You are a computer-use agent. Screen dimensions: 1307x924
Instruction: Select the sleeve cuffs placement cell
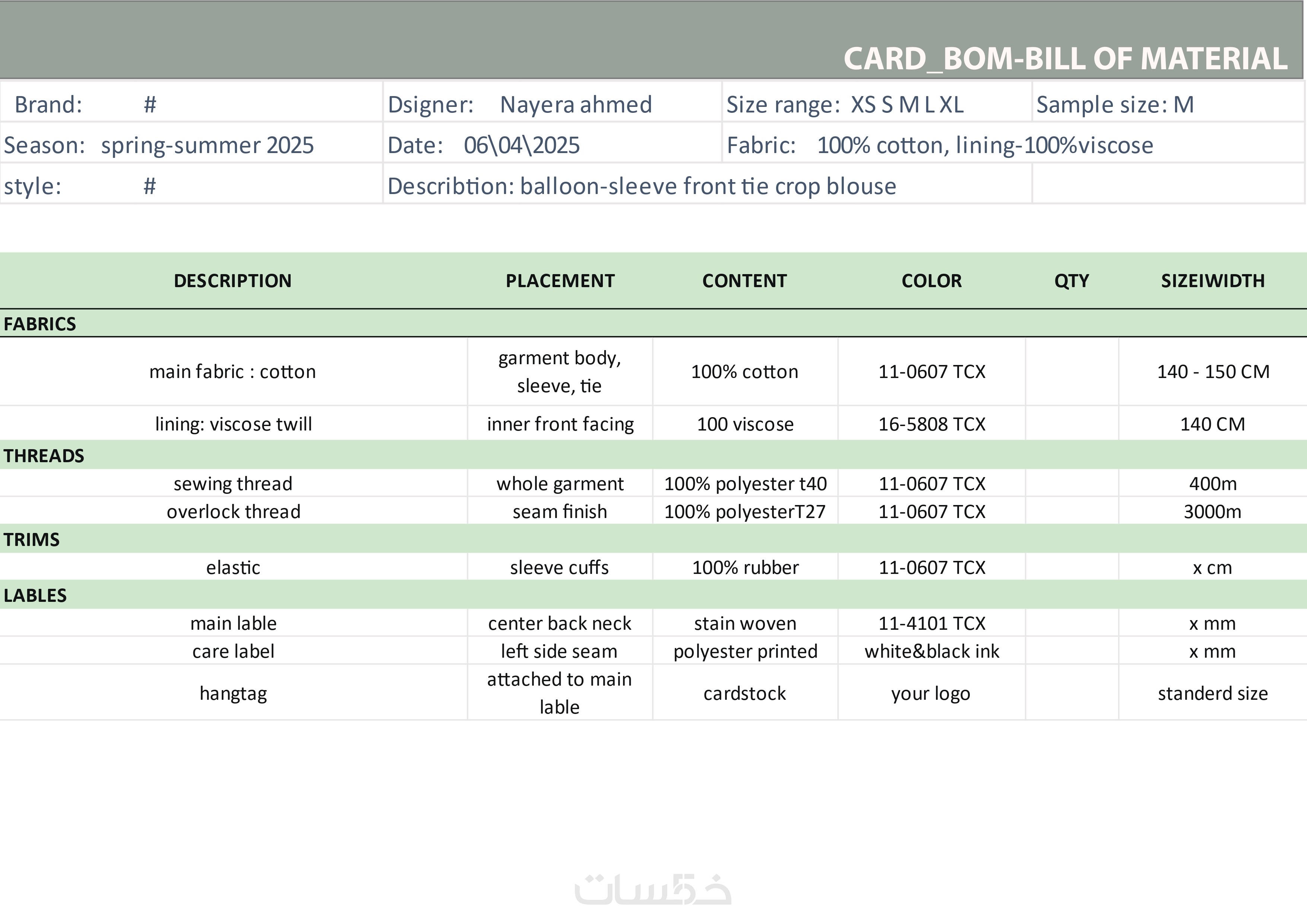tap(559, 567)
